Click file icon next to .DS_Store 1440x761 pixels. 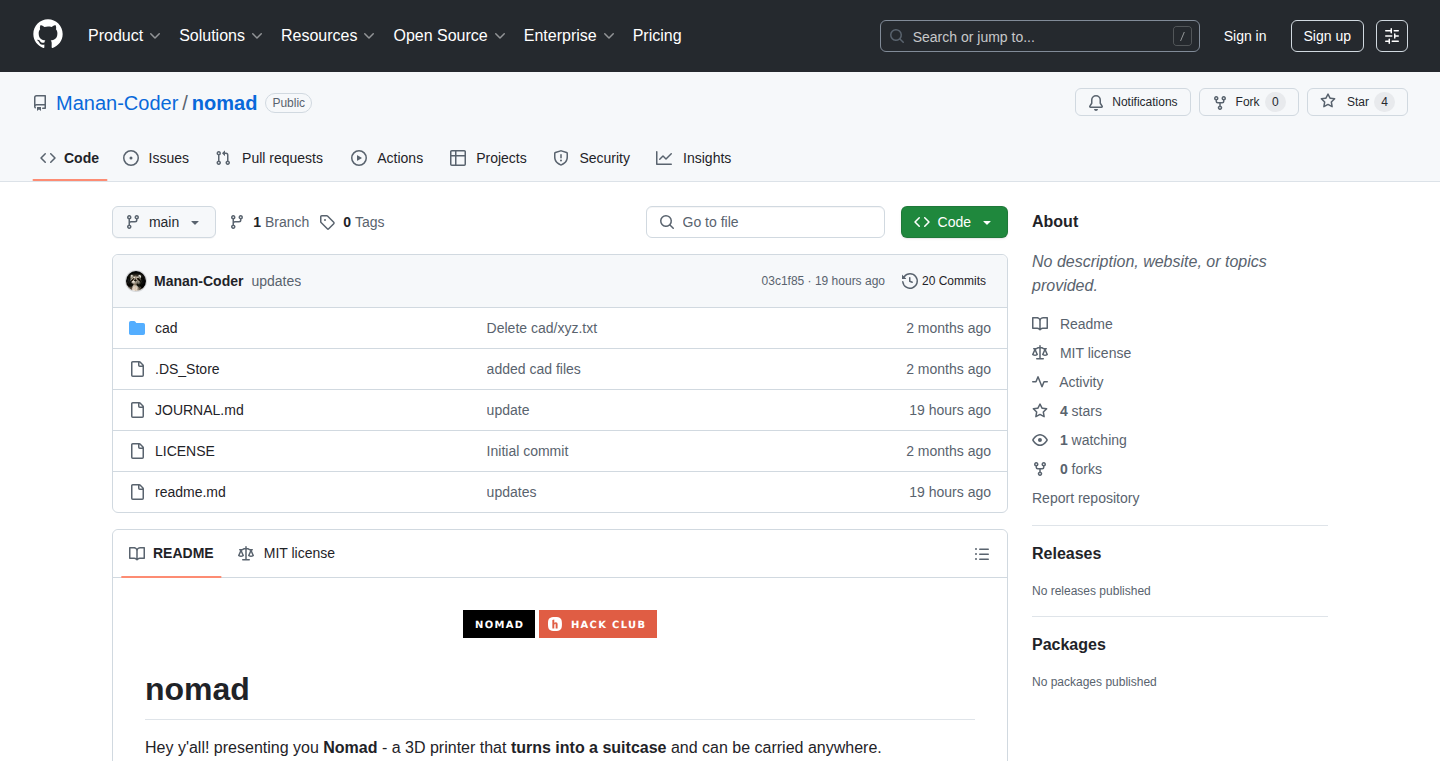coord(137,369)
